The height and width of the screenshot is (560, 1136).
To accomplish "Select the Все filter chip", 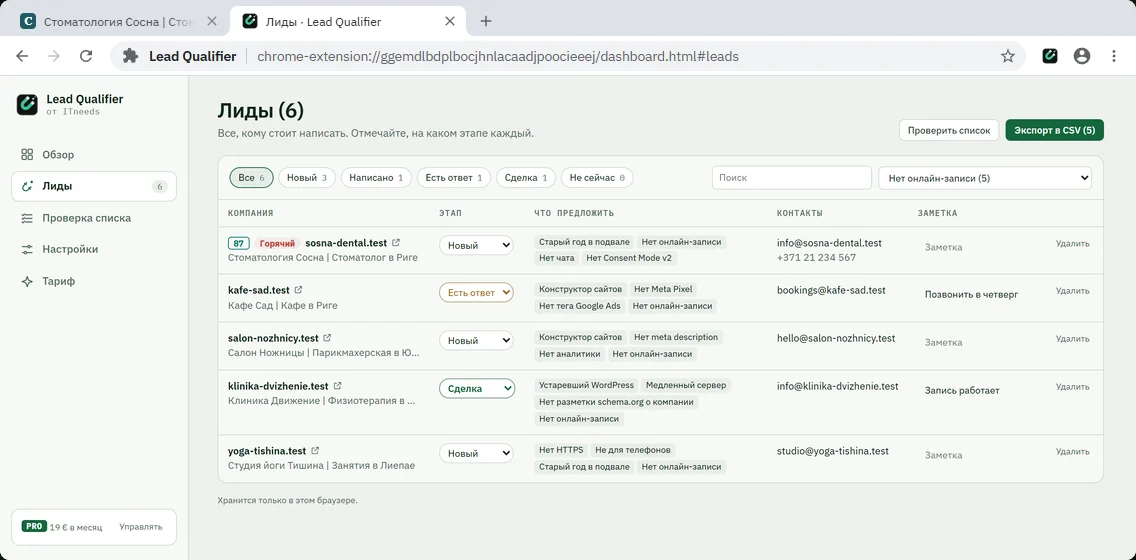I will coord(251,177).
